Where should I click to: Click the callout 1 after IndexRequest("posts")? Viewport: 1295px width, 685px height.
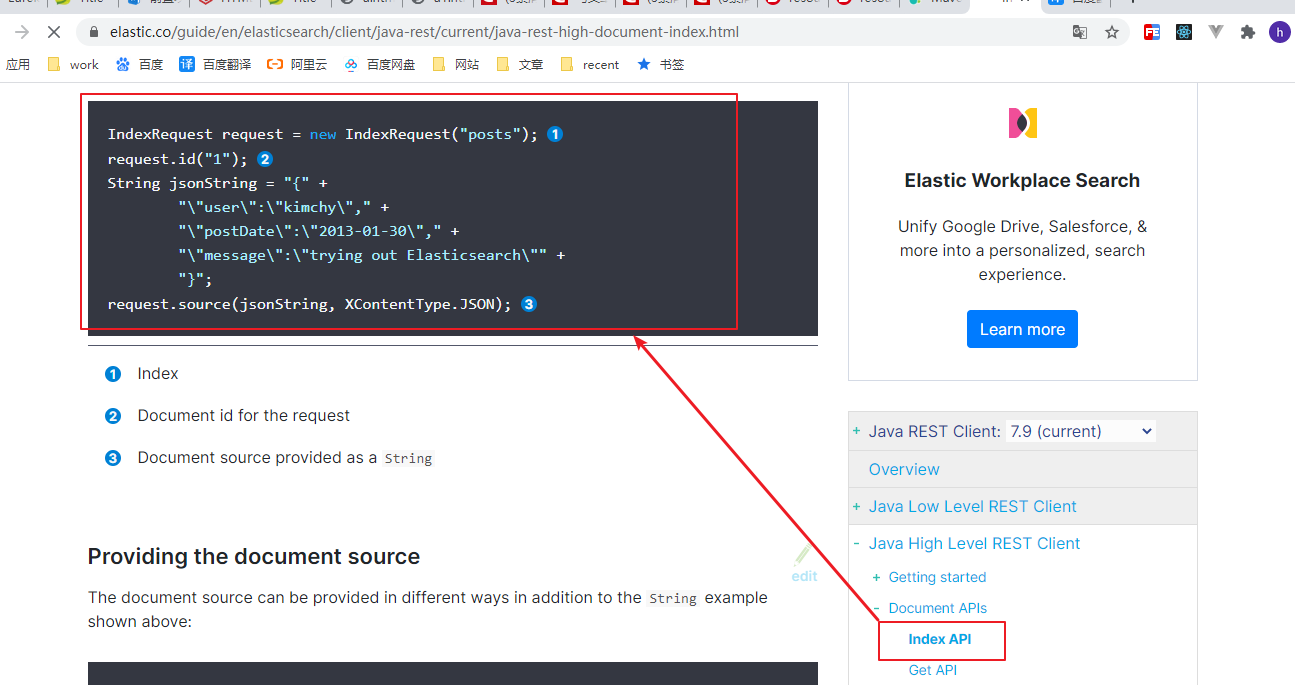(x=555, y=134)
